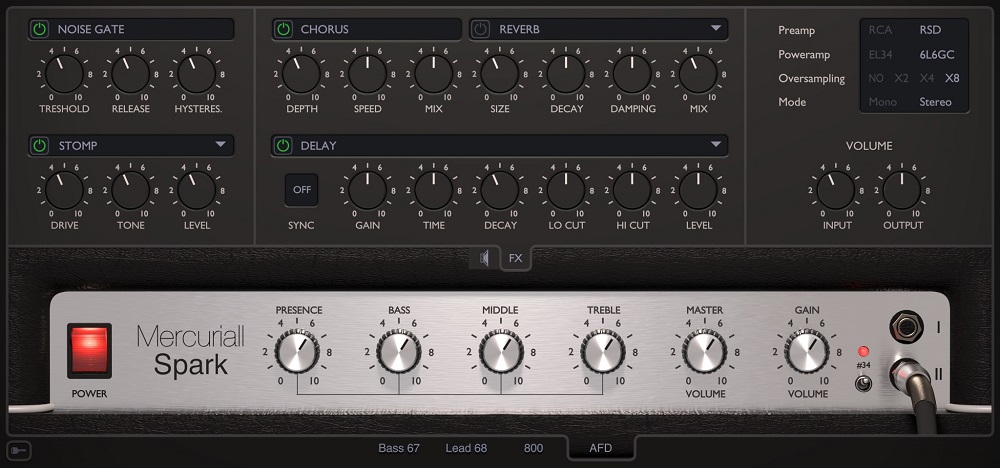Screen dimensions: 1000x468
Task: Select the FX tab
Action: point(515,258)
